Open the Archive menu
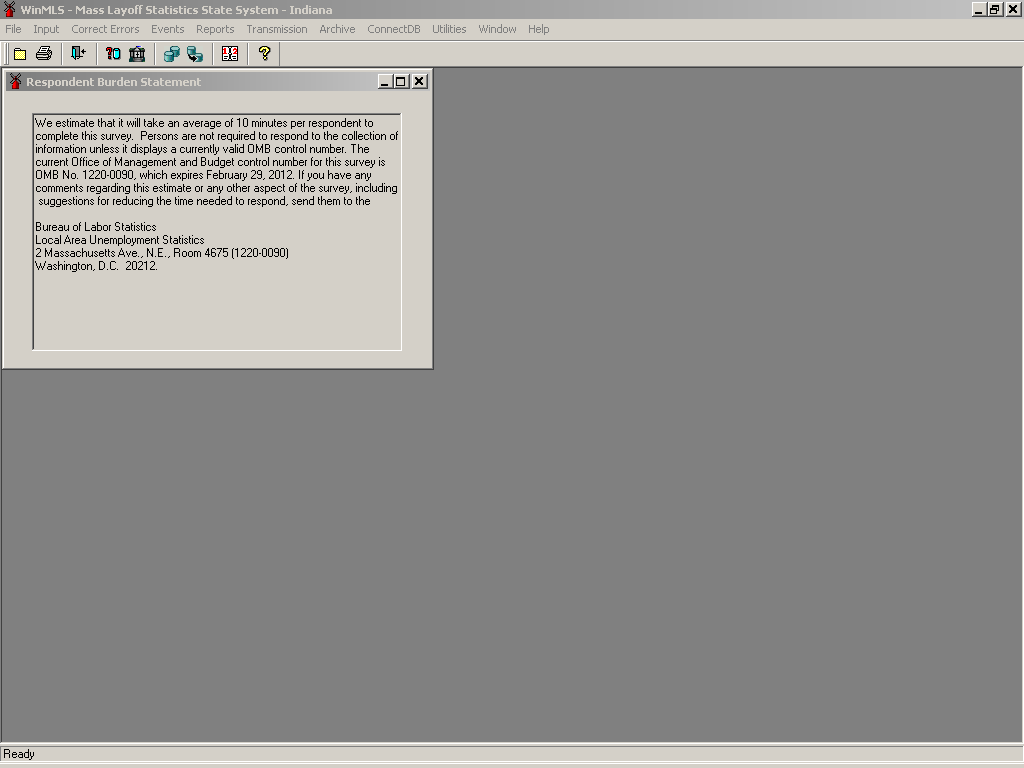Screen dimensions: 1024x768 (x=337, y=29)
